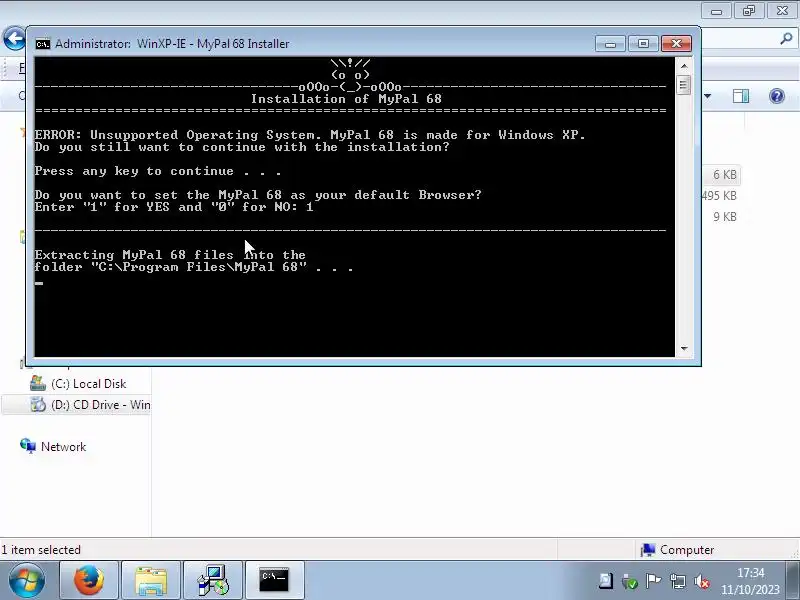Open Windows Explorer from the taskbar
800x600 pixels.
click(151, 580)
